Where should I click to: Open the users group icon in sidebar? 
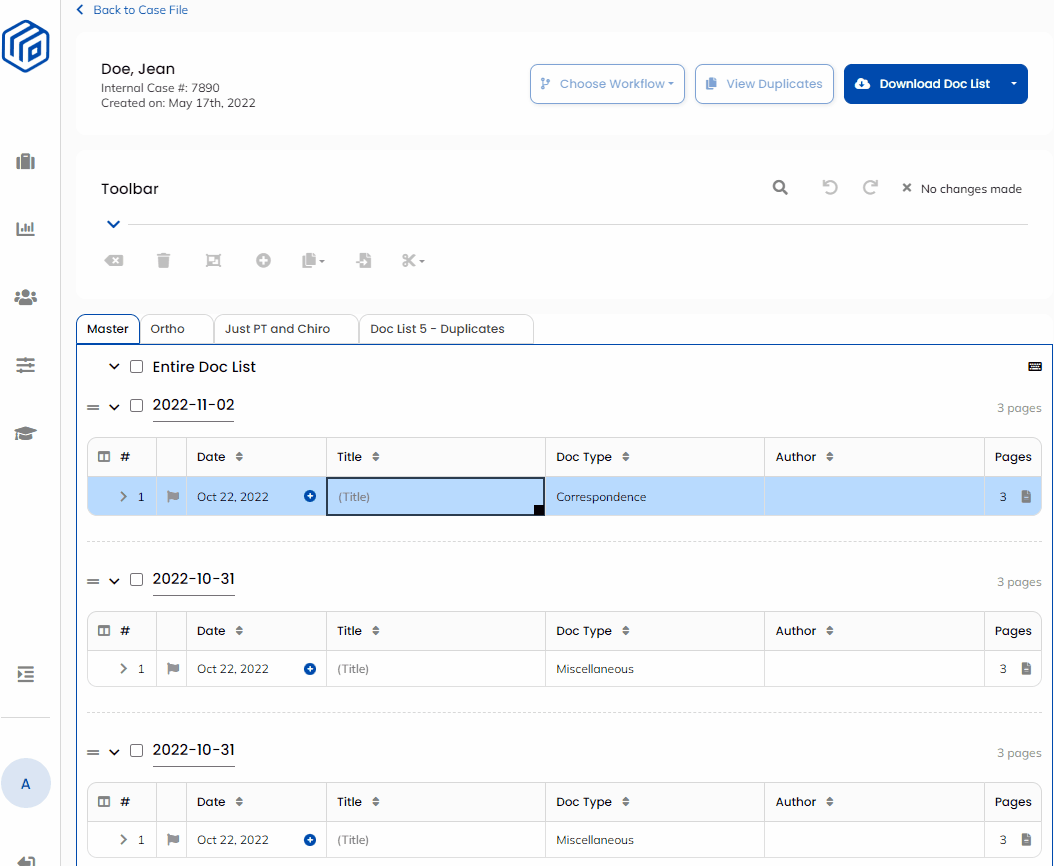click(x=26, y=297)
